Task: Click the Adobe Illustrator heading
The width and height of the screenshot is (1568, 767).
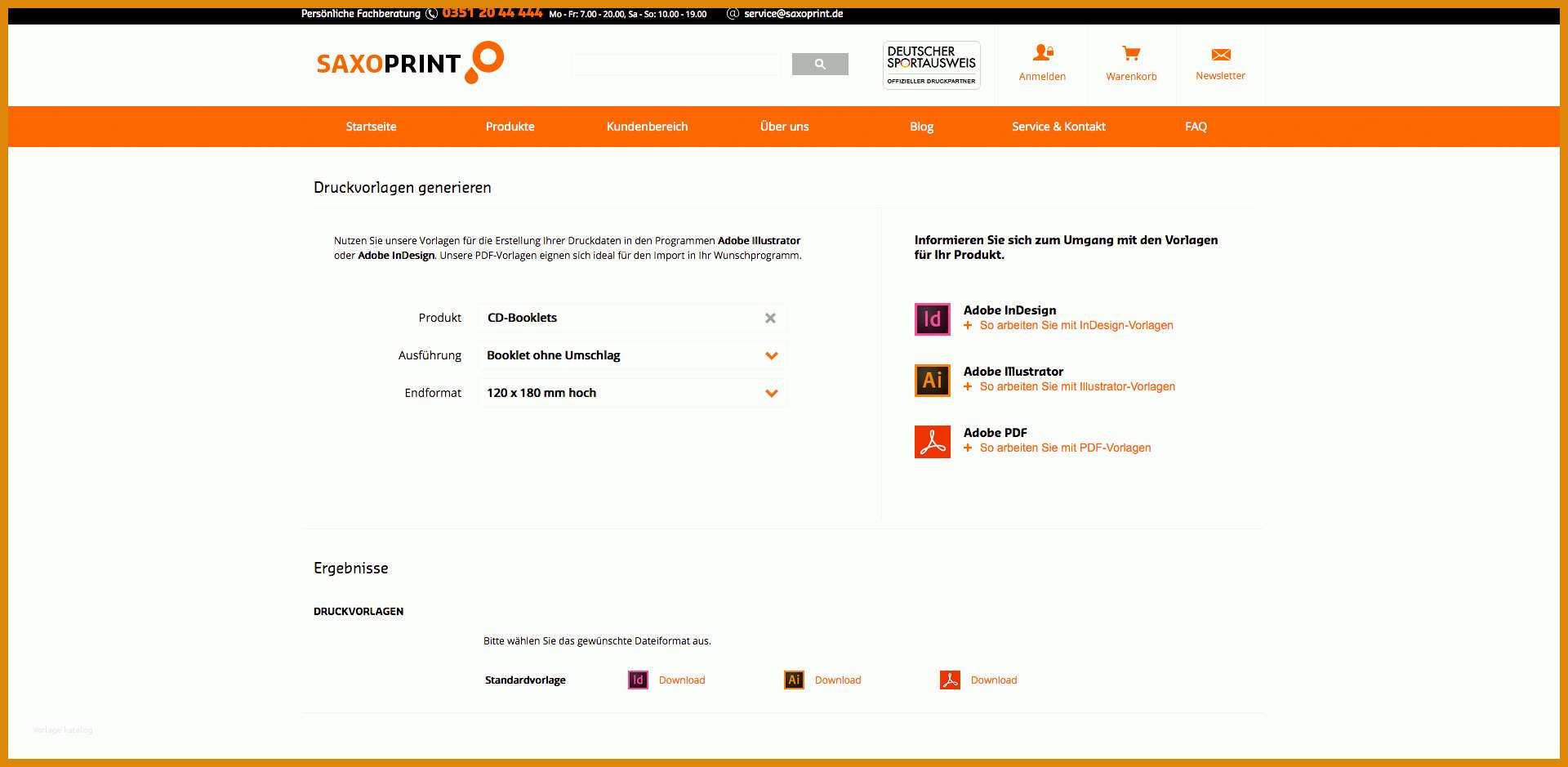Action: [1013, 372]
